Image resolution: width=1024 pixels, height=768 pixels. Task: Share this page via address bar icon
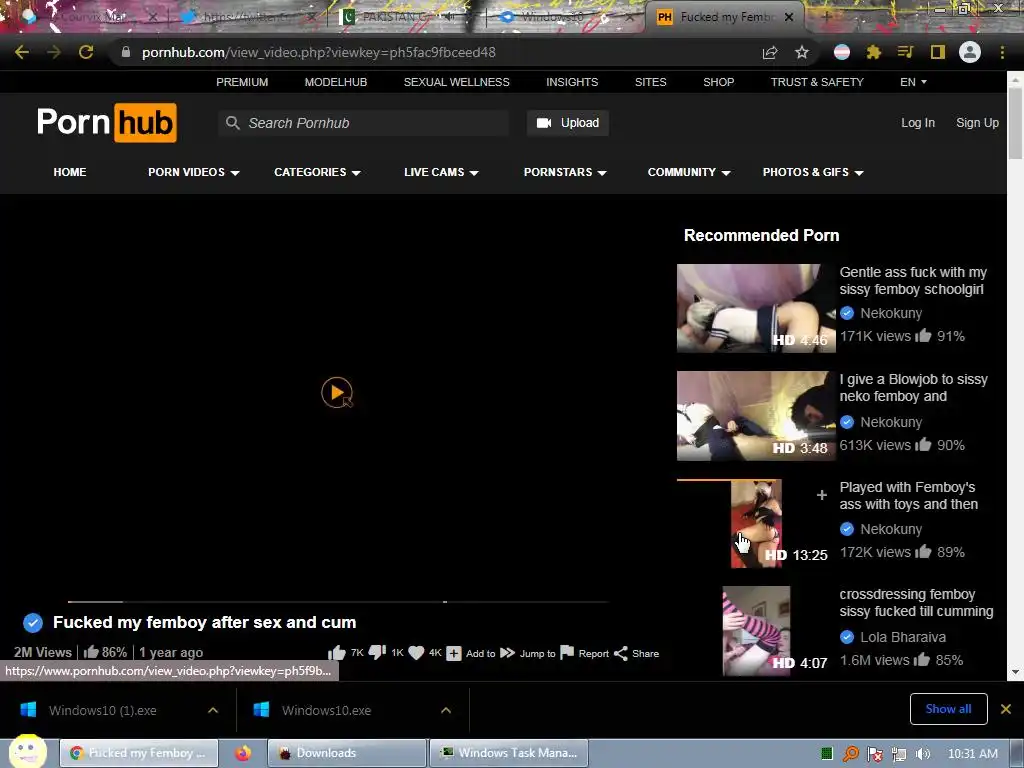click(770, 53)
